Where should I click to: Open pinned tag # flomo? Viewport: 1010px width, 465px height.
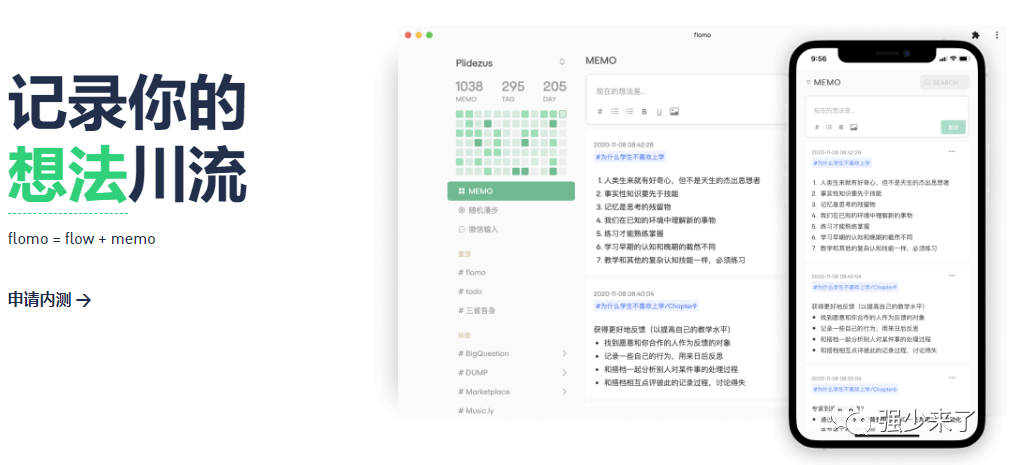tap(472, 272)
